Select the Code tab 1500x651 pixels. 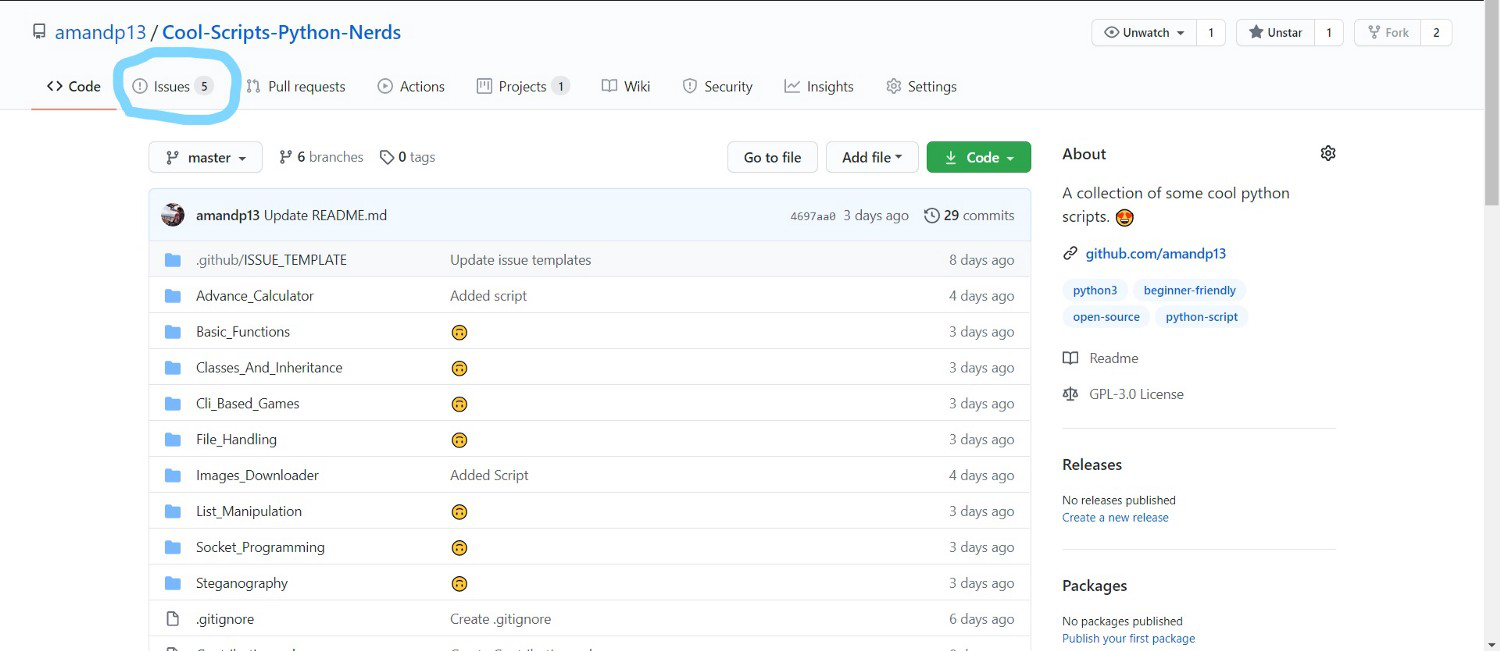tap(74, 86)
